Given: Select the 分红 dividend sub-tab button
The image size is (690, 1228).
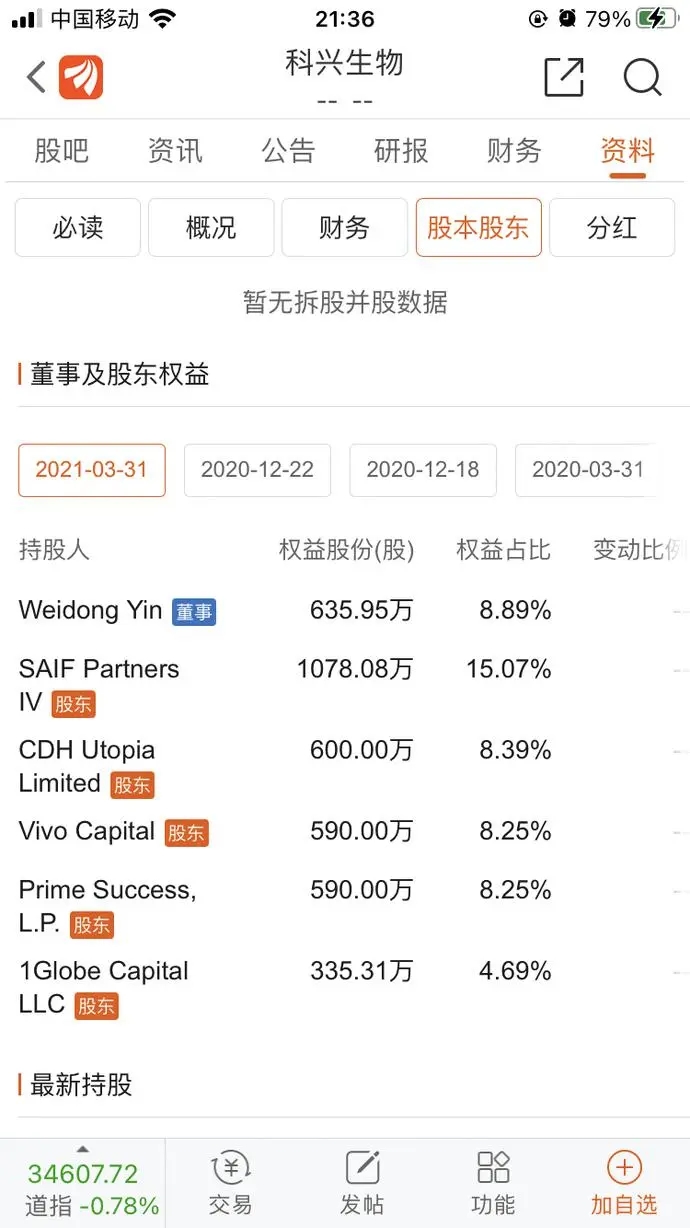Looking at the screenshot, I should [612, 228].
